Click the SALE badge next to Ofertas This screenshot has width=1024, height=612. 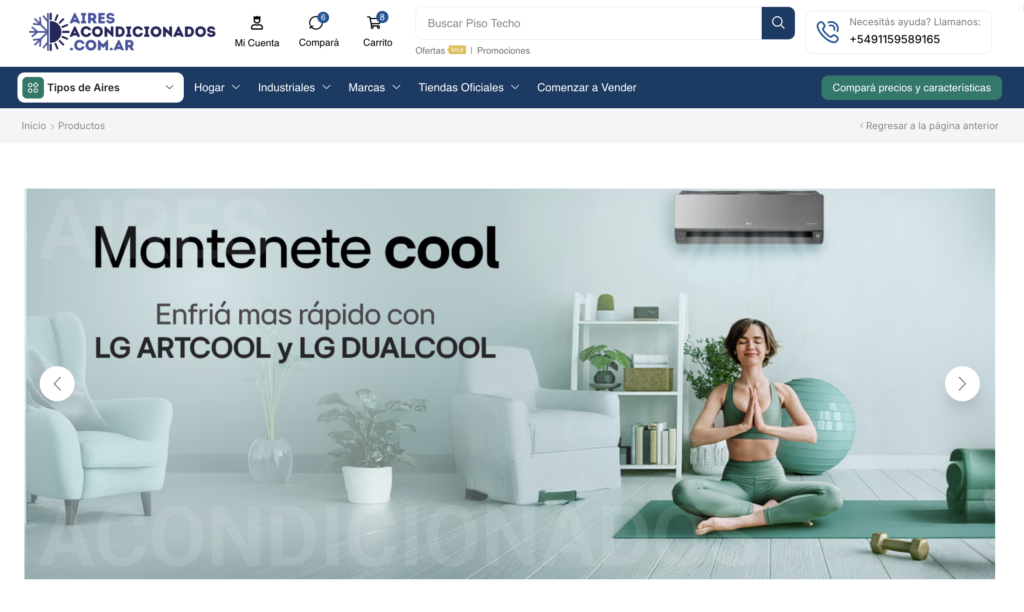tap(457, 50)
